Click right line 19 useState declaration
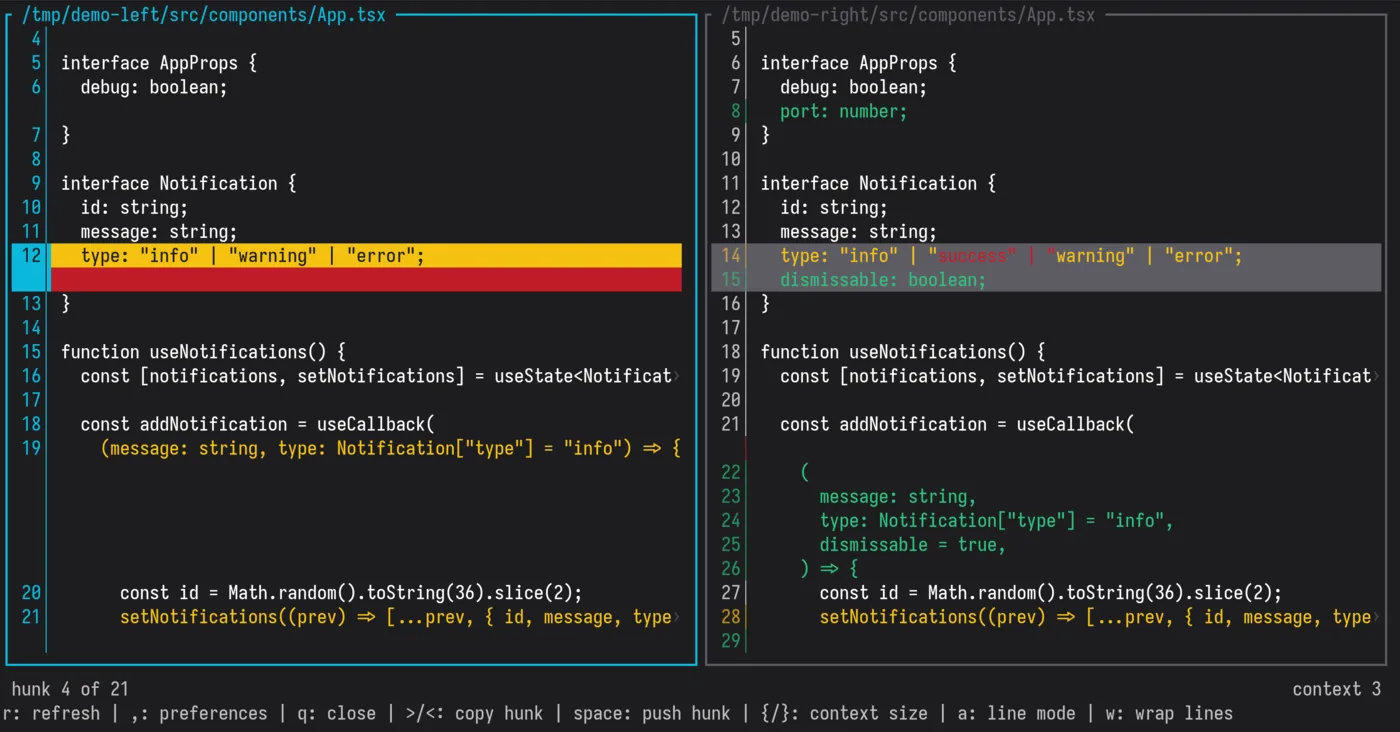 1076,376
